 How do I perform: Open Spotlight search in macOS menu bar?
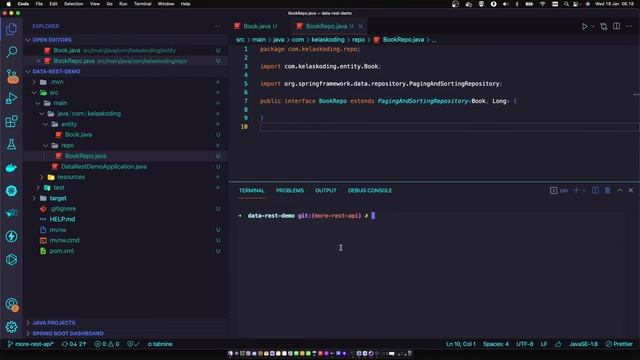[x=566, y=4]
